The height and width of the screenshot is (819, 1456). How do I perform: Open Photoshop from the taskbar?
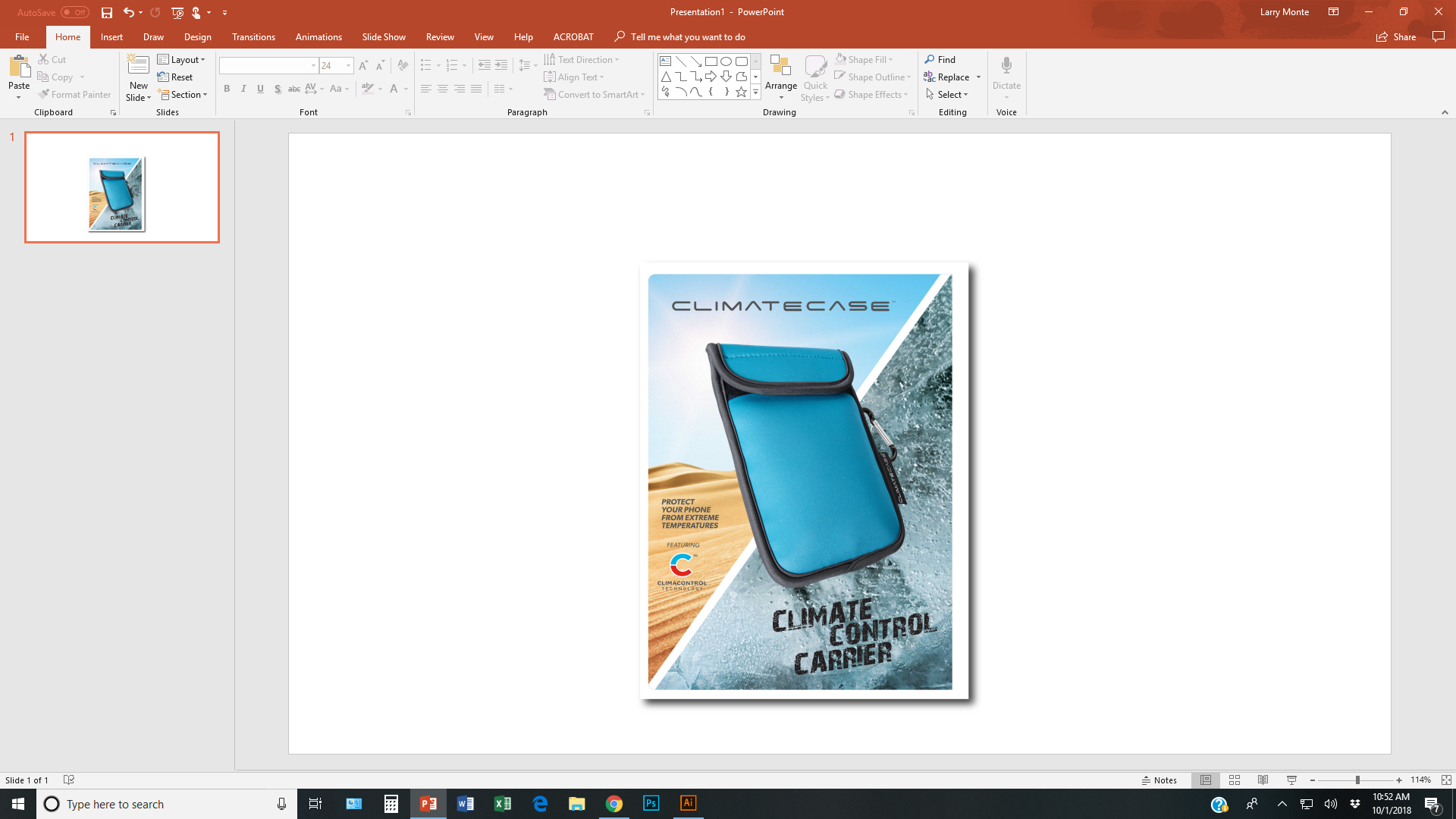tap(651, 803)
